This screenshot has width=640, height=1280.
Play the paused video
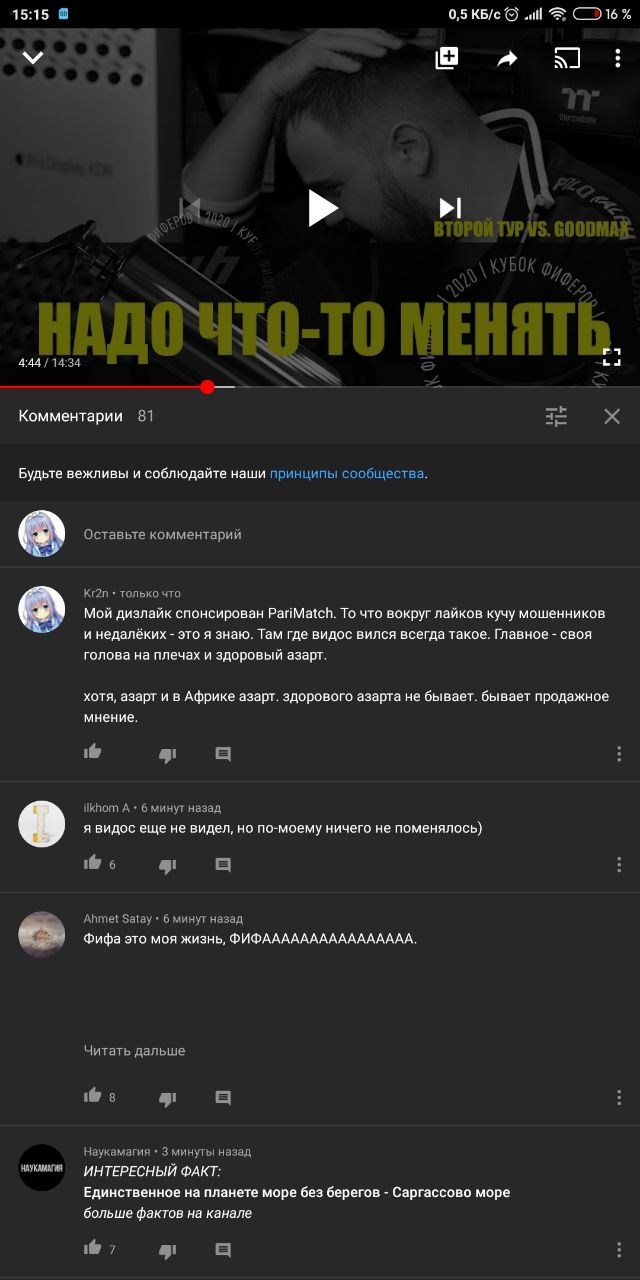(x=322, y=208)
